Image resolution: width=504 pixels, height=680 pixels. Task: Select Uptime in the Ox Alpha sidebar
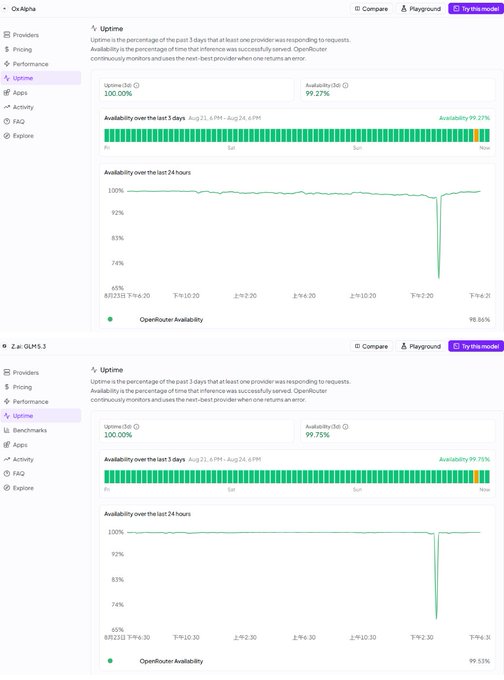coord(41,78)
